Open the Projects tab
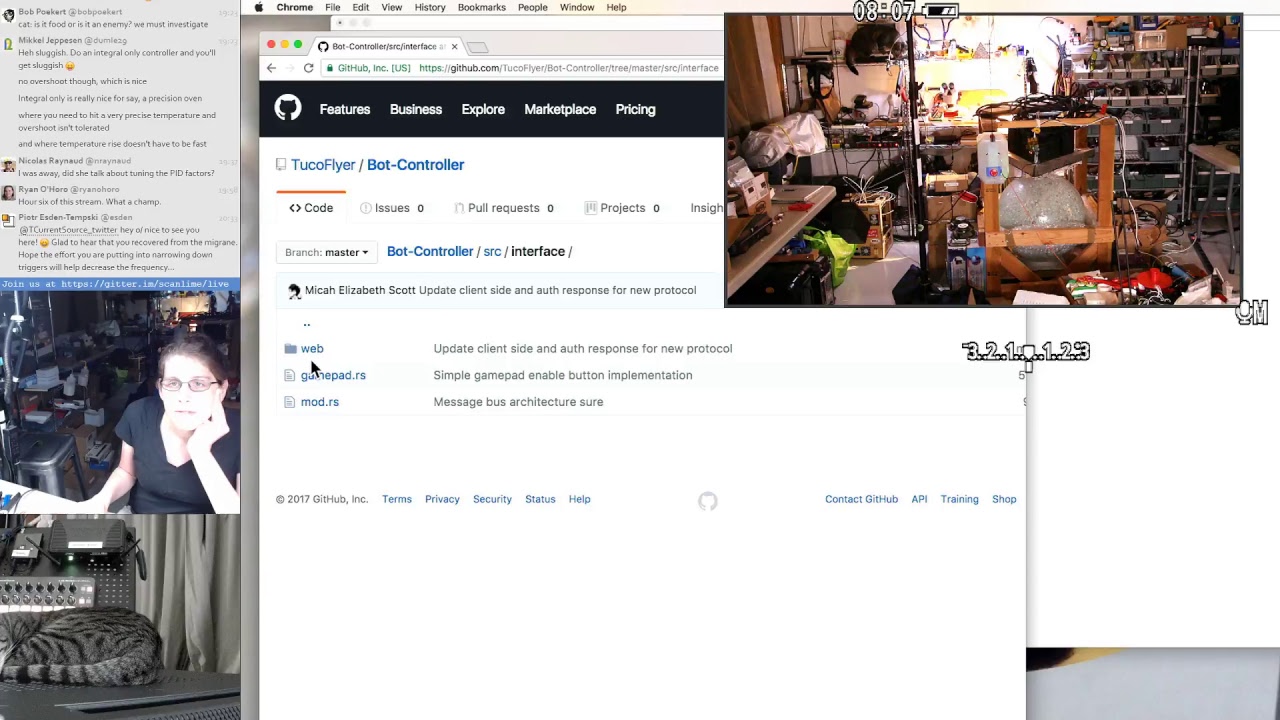 [622, 208]
